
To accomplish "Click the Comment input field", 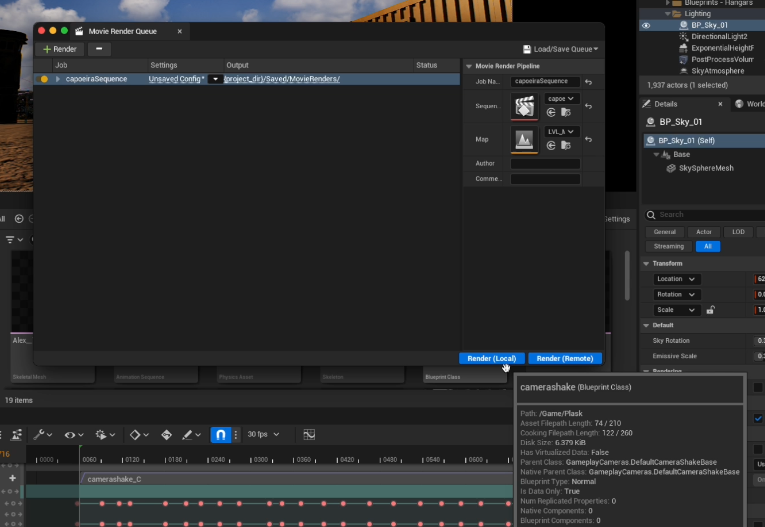I will point(545,179).
